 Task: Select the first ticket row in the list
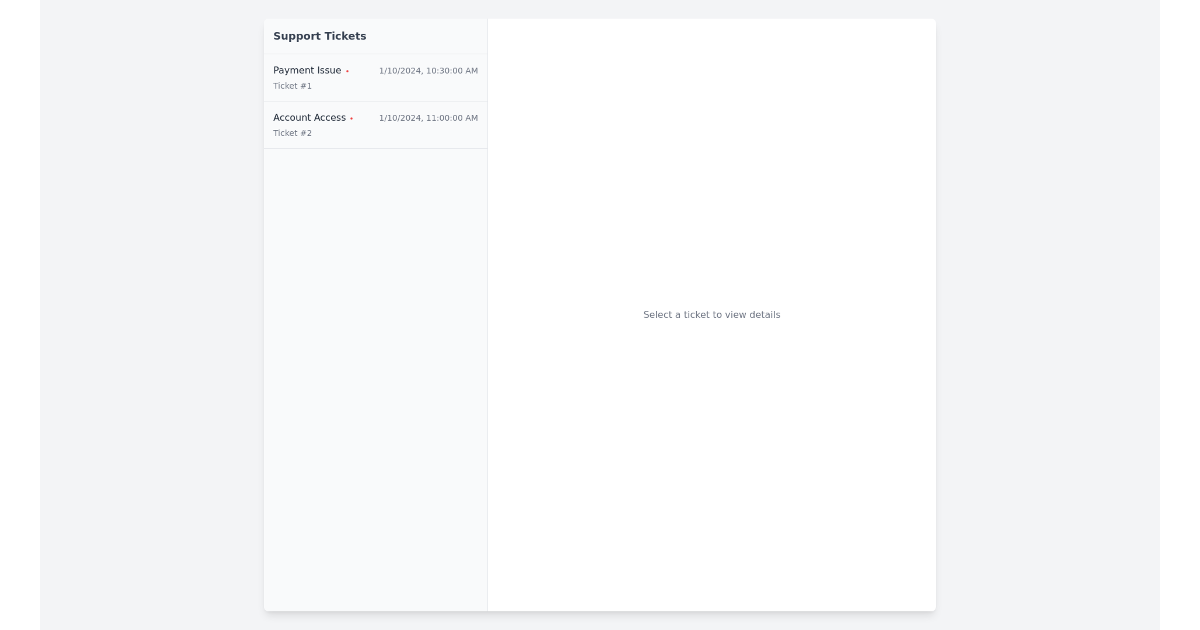(x=375, y=77)
